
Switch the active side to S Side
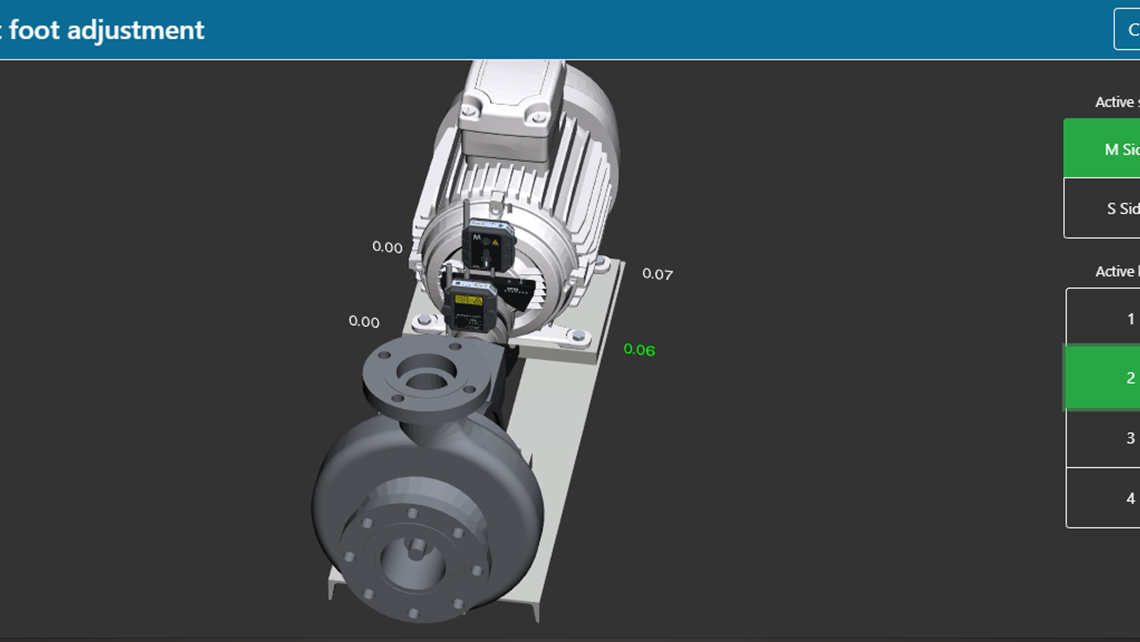coord(1110,208)
